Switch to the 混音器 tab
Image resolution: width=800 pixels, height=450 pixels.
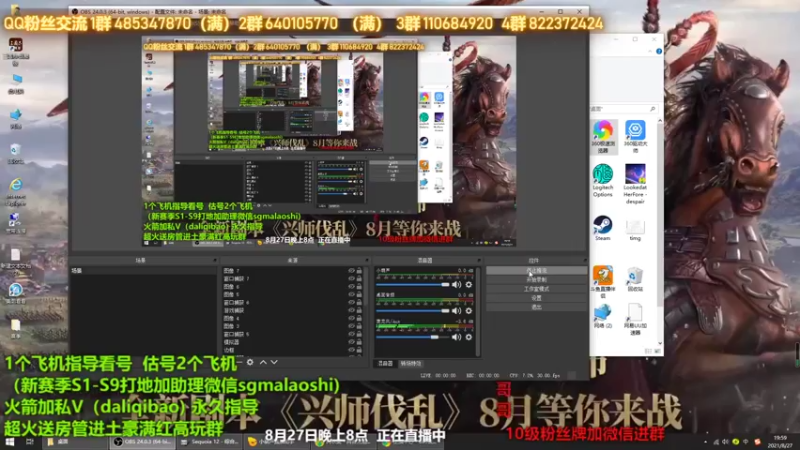pos(385,364)
